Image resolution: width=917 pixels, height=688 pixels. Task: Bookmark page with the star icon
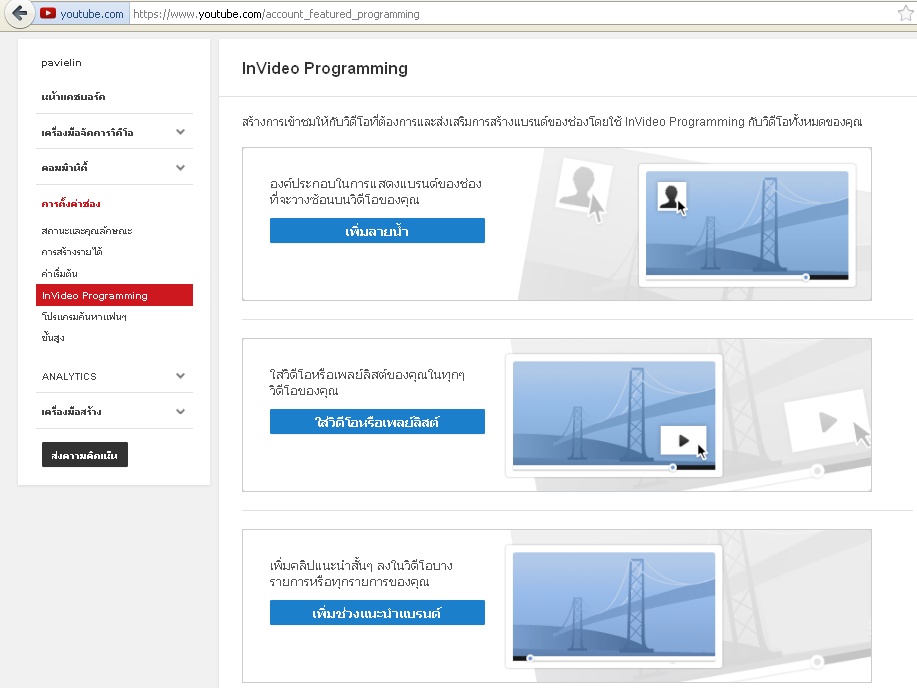(x=906, y=13)
